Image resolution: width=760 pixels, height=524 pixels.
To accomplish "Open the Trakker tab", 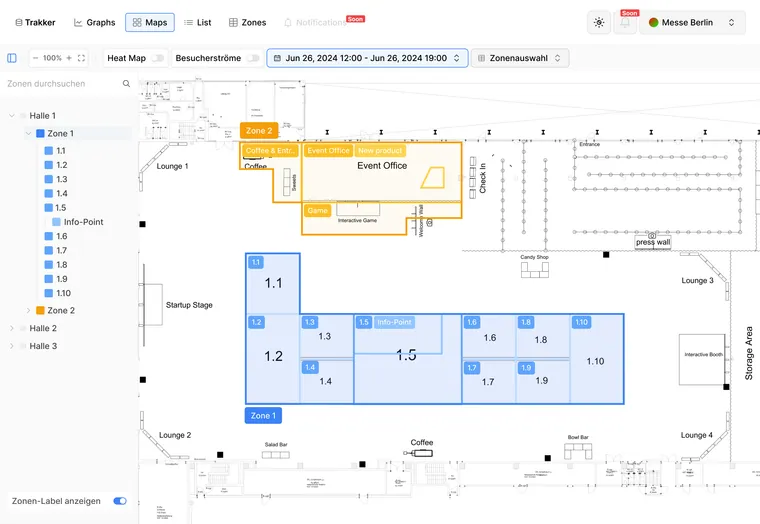I will pos(35,22).
